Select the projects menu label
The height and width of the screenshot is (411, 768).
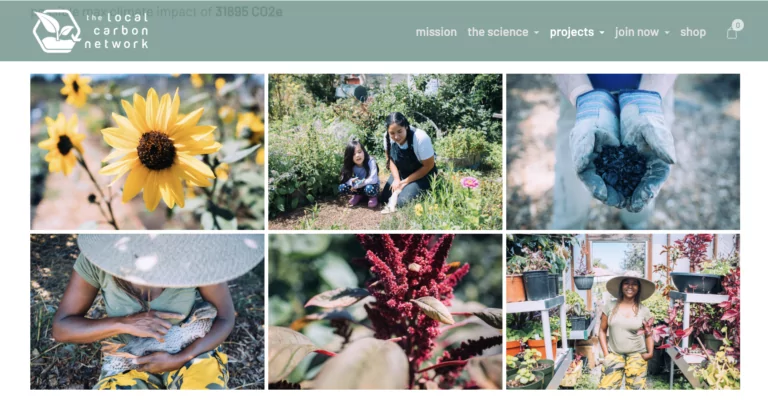point(572,32)
